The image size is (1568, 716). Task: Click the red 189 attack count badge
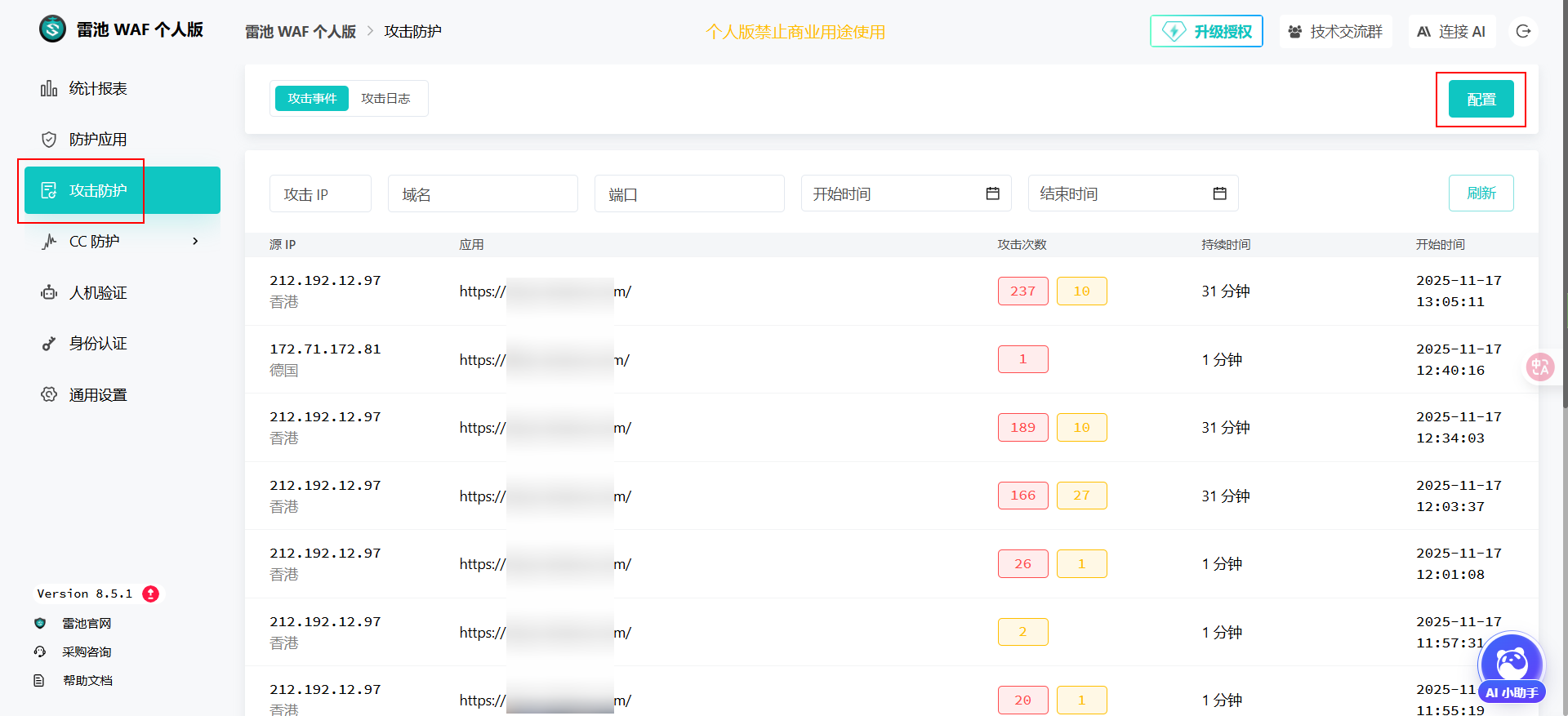pos(1023,428)
